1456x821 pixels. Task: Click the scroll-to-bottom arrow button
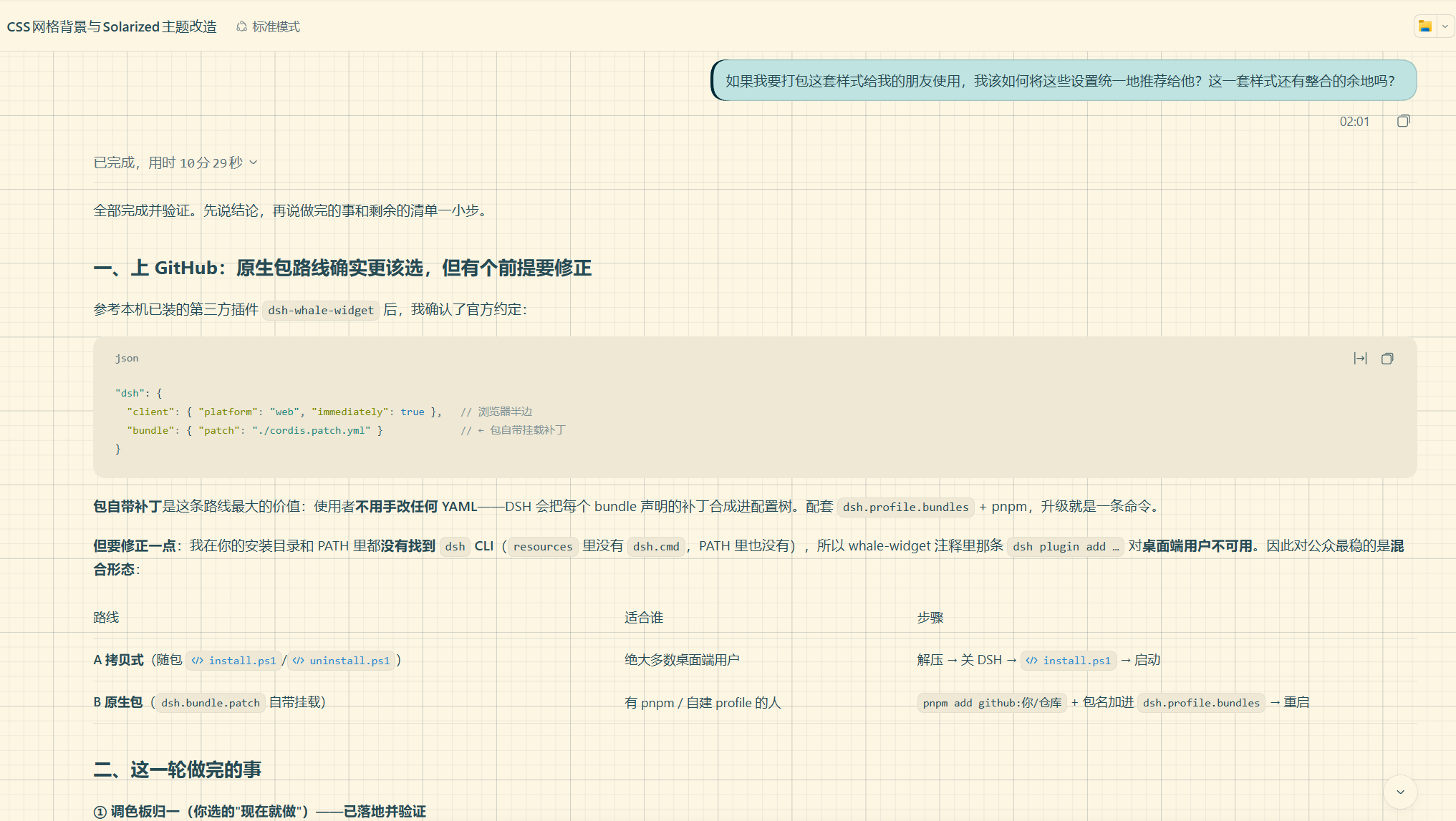coord(1400,792)
